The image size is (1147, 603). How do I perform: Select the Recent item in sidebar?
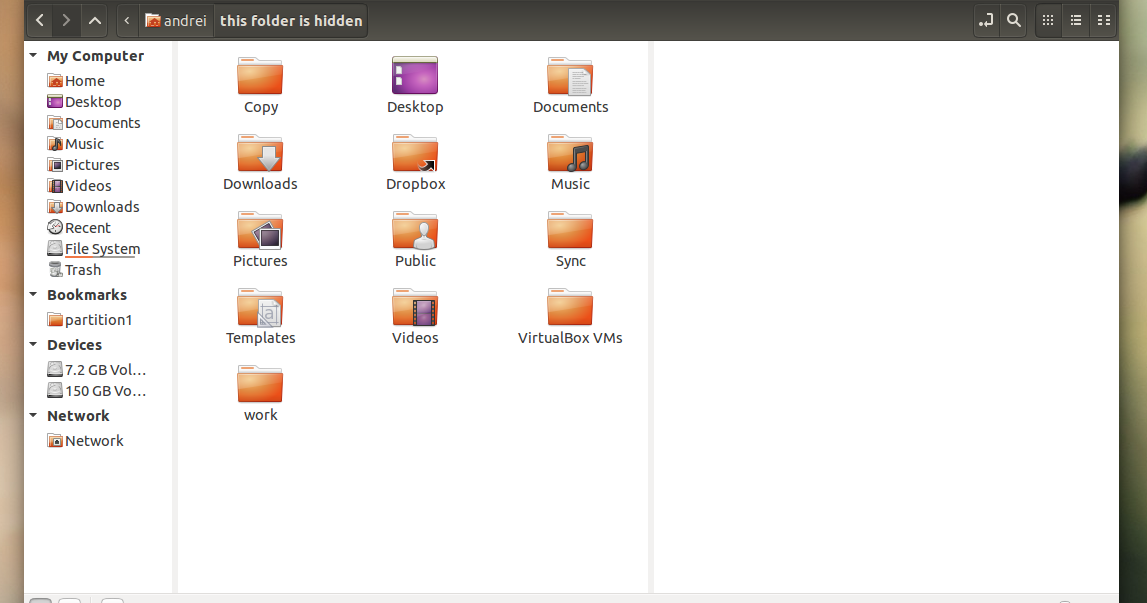[87, 227]
